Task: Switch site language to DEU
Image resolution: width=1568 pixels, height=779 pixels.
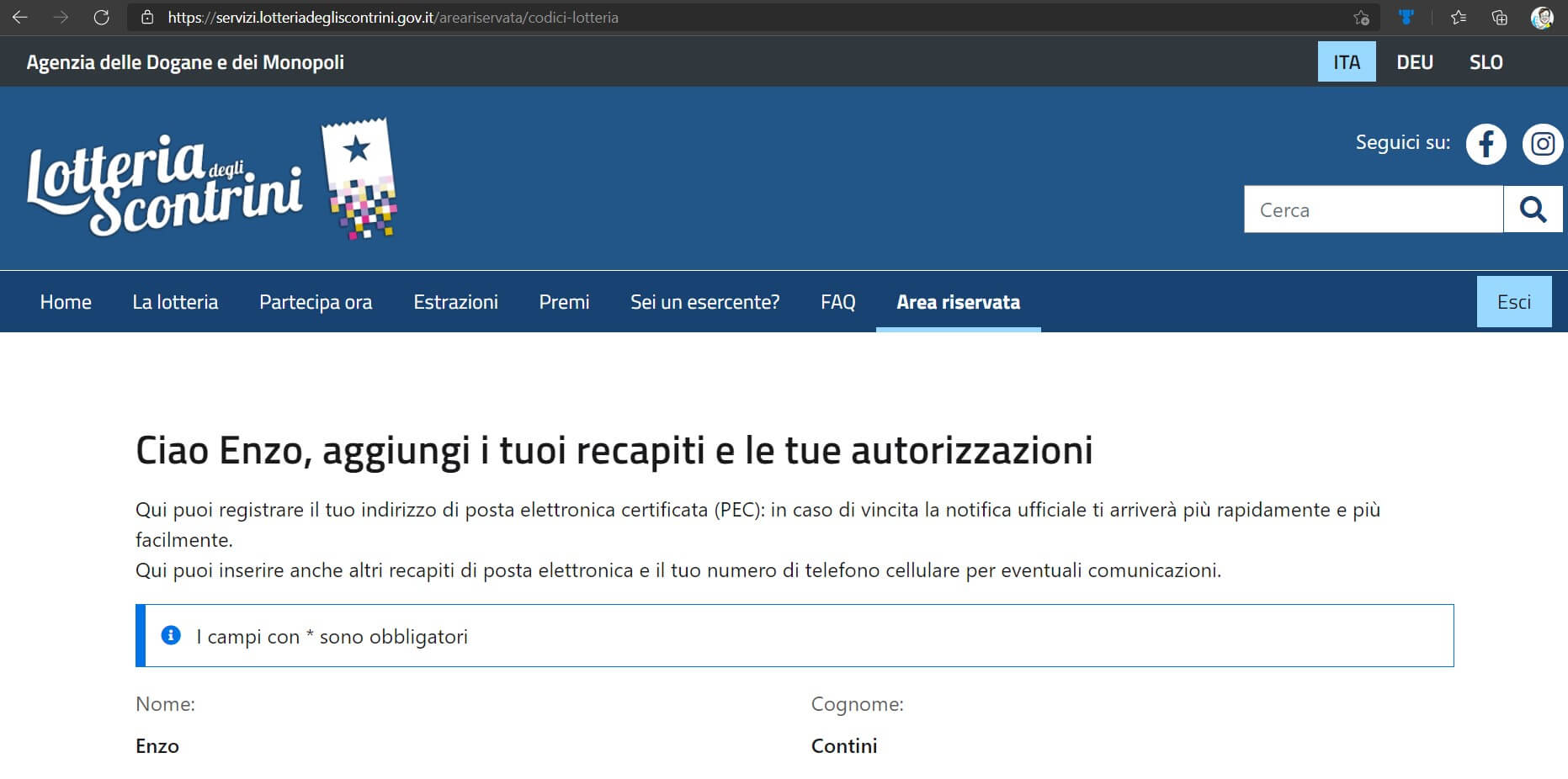Action: [x=1414, y=62]
